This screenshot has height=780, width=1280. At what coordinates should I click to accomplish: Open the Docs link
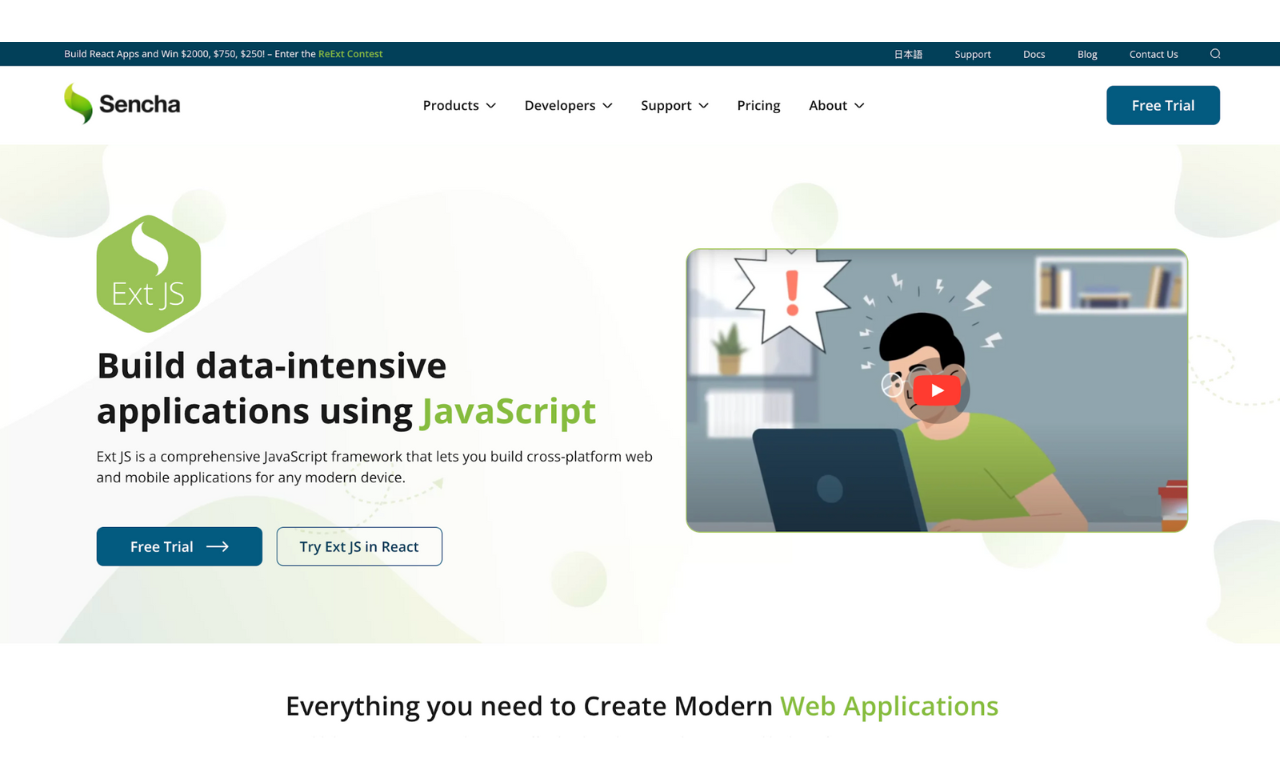[1034, 54]
